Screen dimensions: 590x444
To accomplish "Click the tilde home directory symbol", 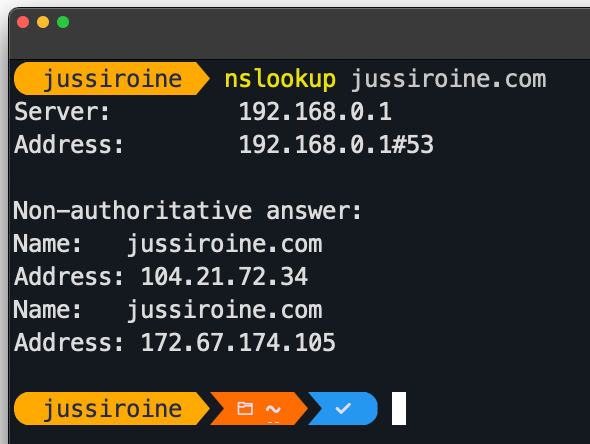I will [273, 409].
